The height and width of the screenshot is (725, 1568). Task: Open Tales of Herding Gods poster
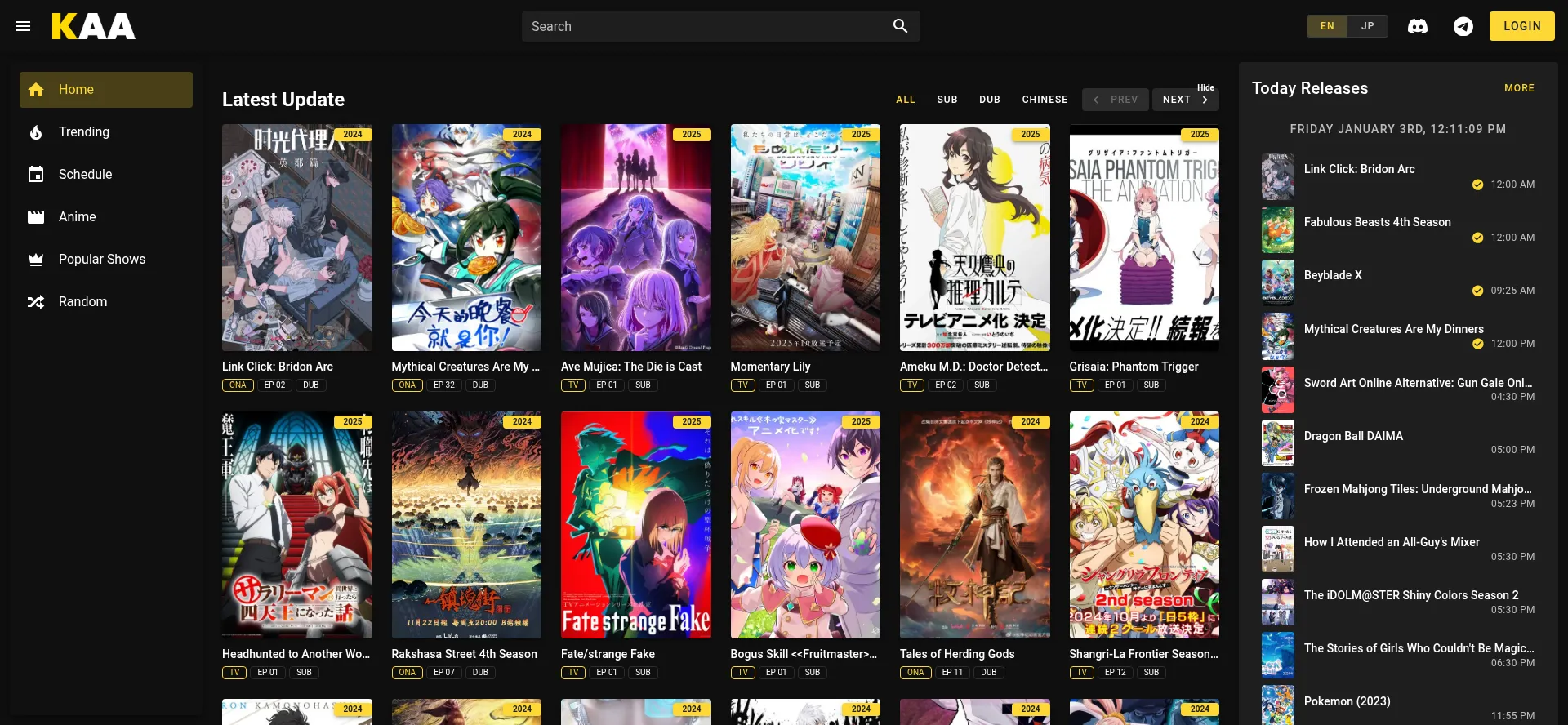[975, 525]
